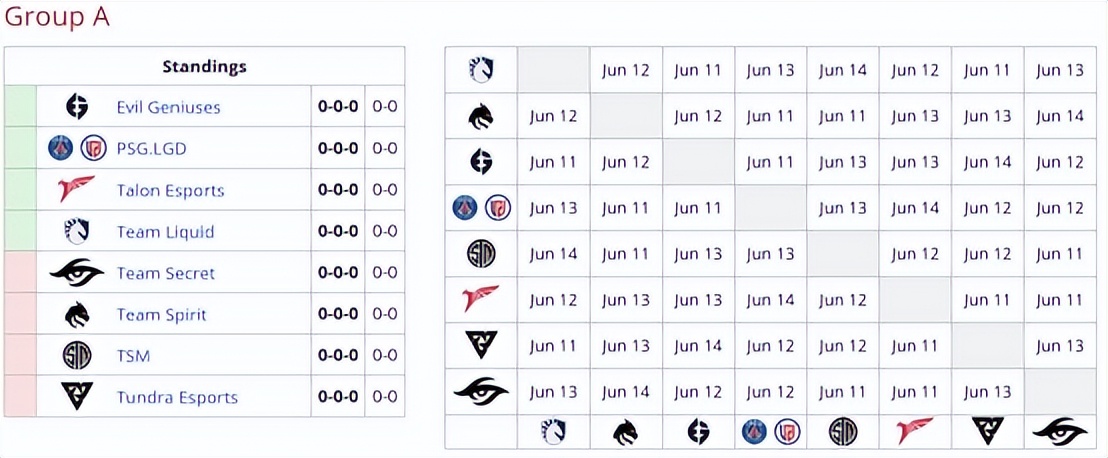The height and width of the screenshot is (458, 1108).
Task: Click the Standings table header
Action: [x=204, y=67]
